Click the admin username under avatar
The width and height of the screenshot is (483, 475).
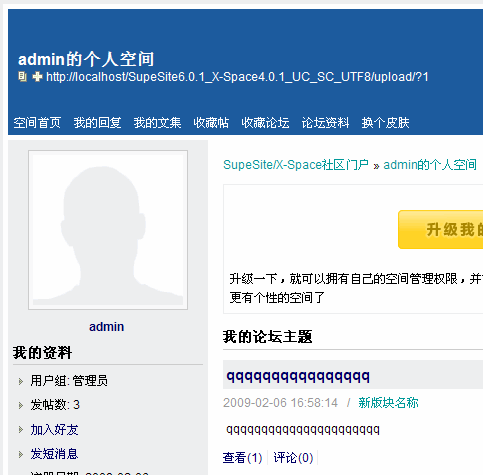pos(106,327)
